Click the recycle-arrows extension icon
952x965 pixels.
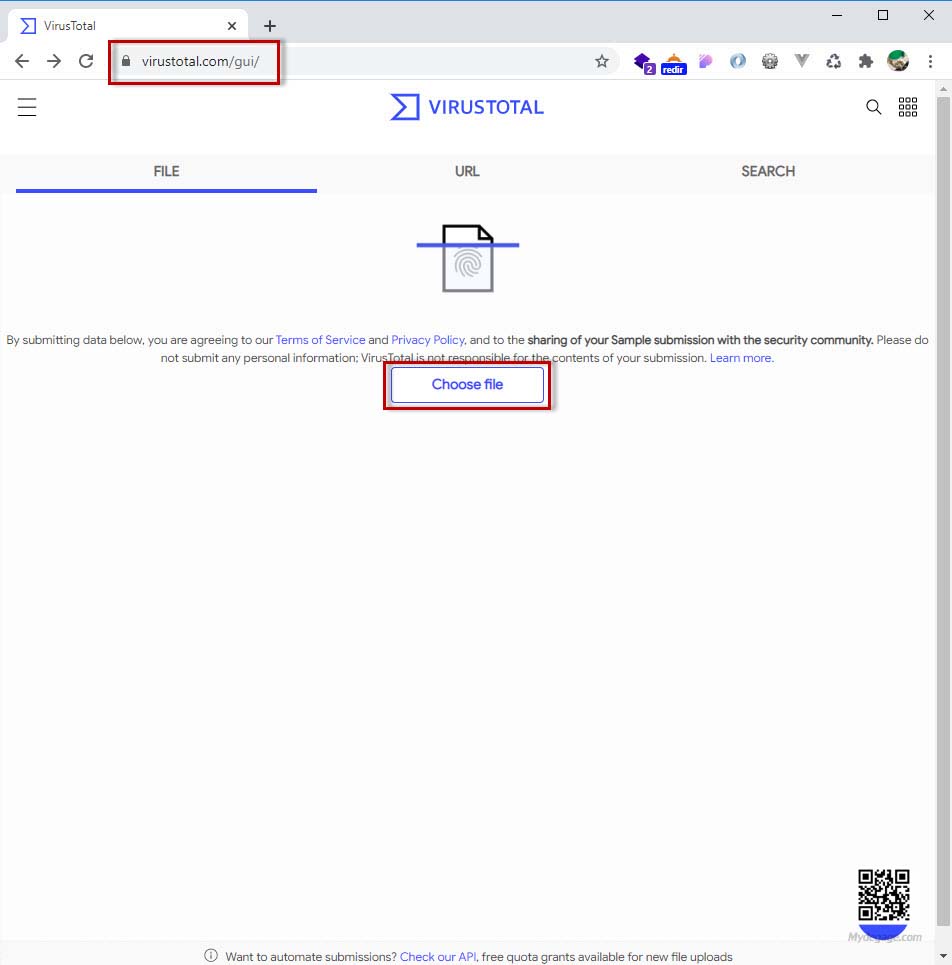[834, 61]
